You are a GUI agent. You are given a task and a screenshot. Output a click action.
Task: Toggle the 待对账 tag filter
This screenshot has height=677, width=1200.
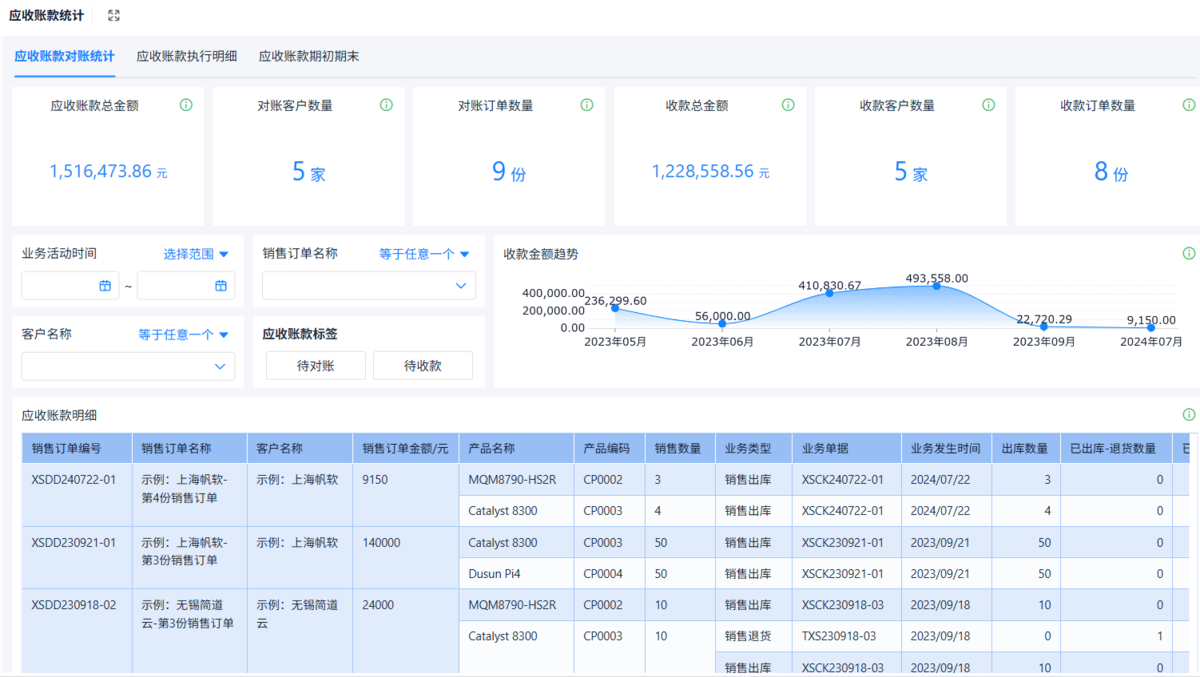point(316,366)
